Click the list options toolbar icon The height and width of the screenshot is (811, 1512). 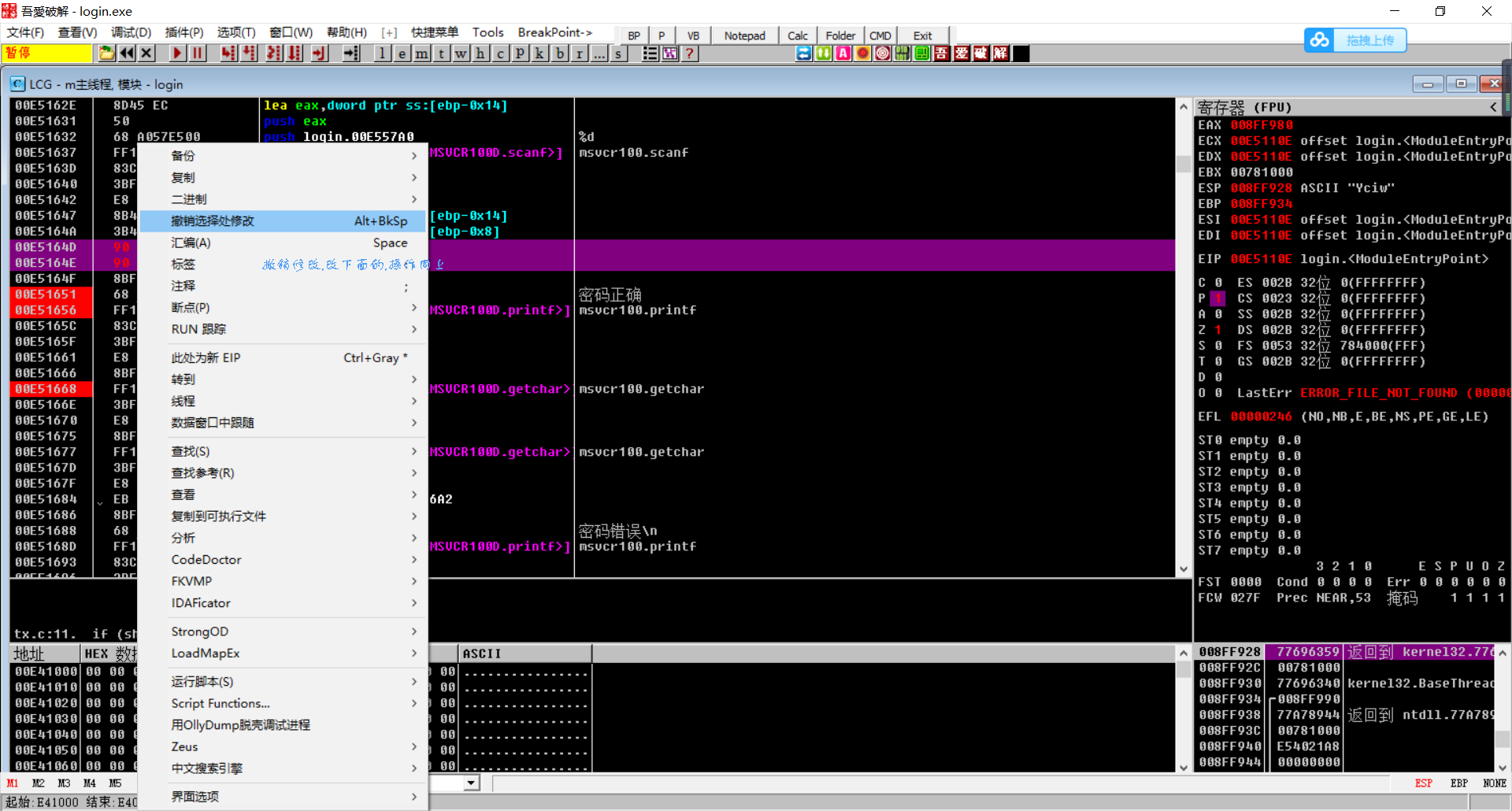point(650,53)
